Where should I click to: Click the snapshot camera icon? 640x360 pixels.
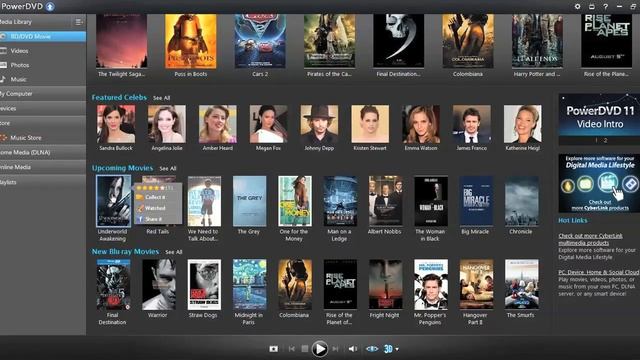pos(273,349)
